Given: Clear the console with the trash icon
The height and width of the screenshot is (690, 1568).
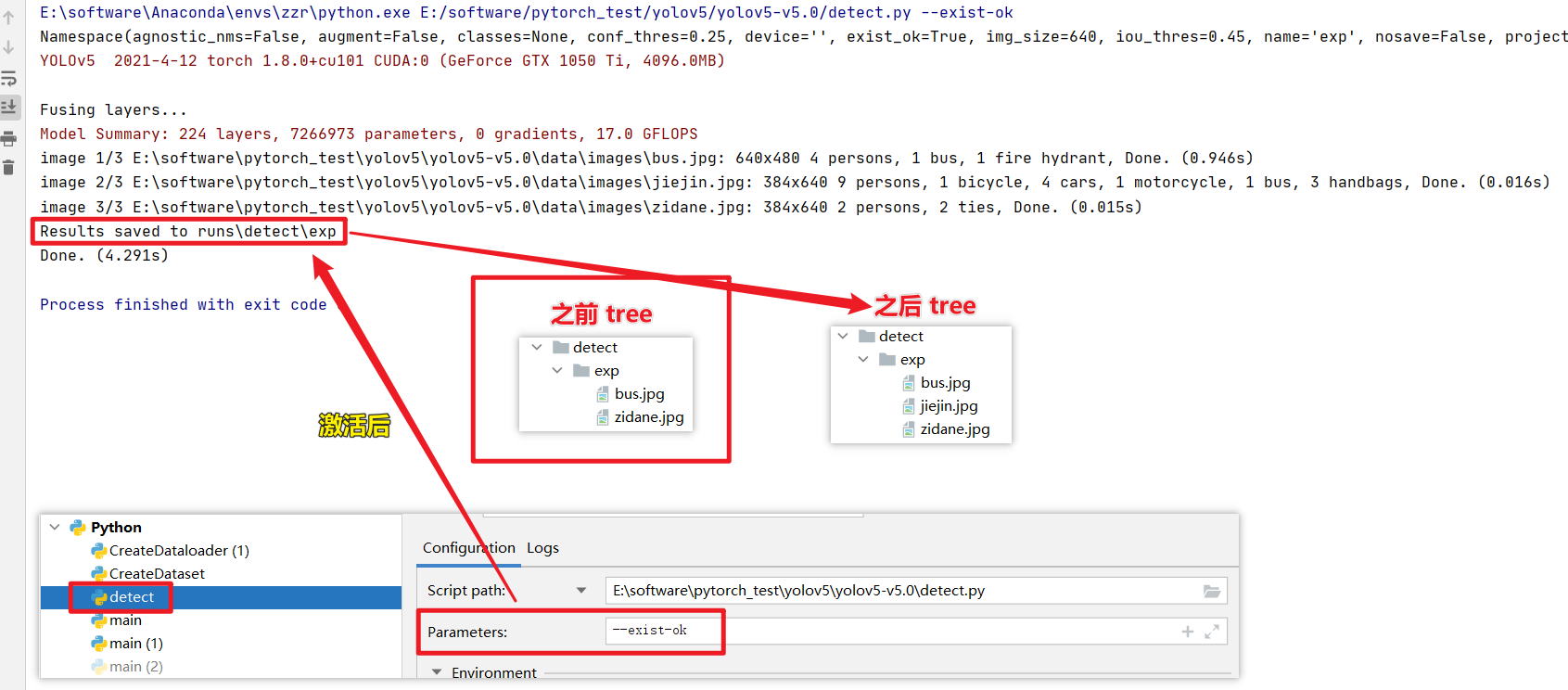Looking at the screenshot, I should point(8,168).
